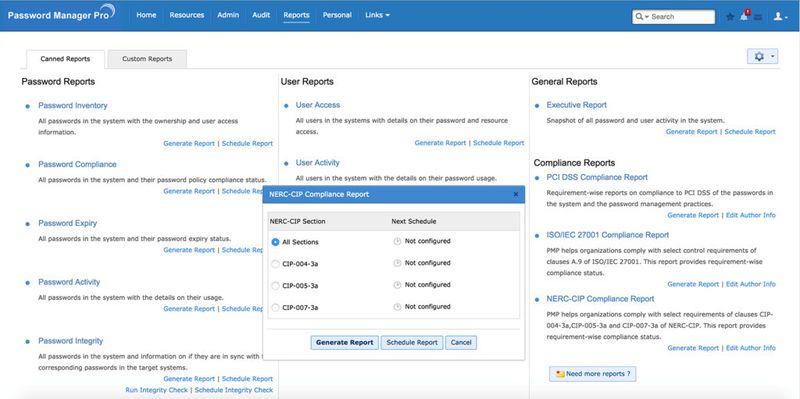This screenshot has width=800, height=399.
Task: Click Schedule Report under Password Integrity
Action: [x=247, y=379]
